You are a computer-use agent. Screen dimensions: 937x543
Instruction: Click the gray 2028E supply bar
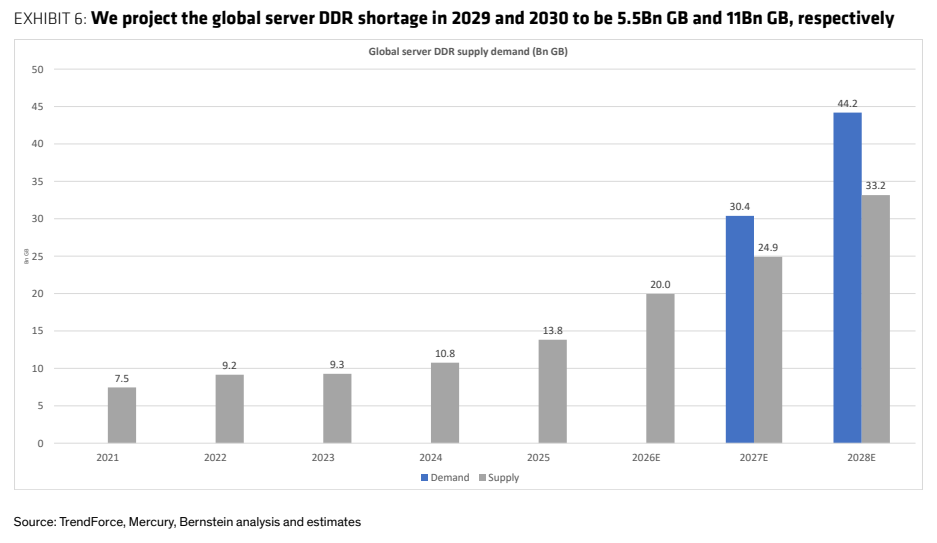pos(875,319)
